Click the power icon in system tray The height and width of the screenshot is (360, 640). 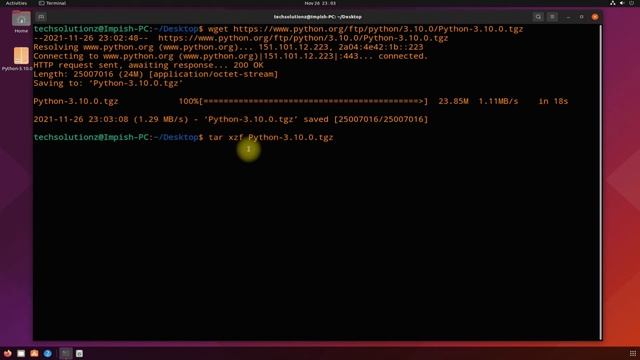631,3
